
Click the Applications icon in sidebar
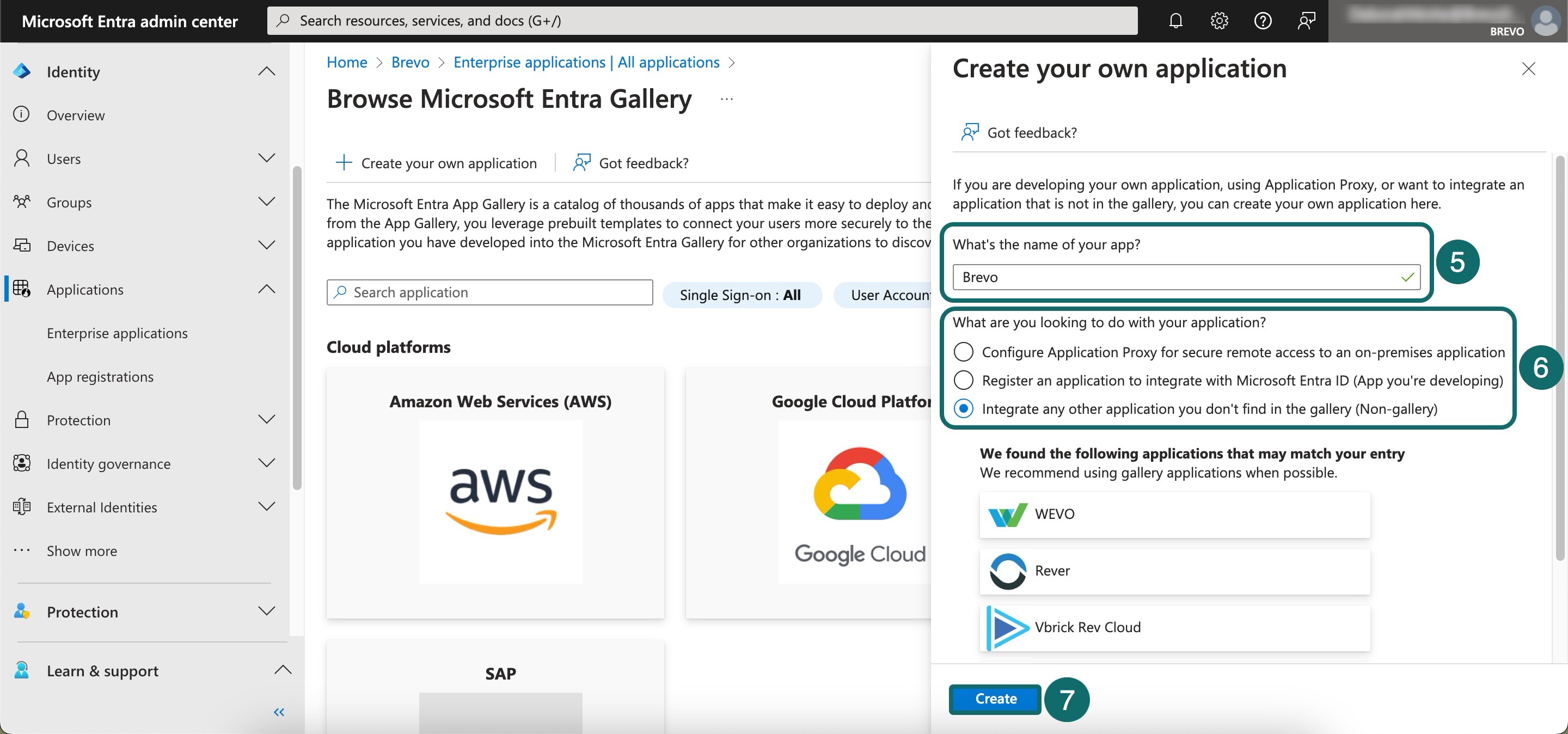pos(21,289)
